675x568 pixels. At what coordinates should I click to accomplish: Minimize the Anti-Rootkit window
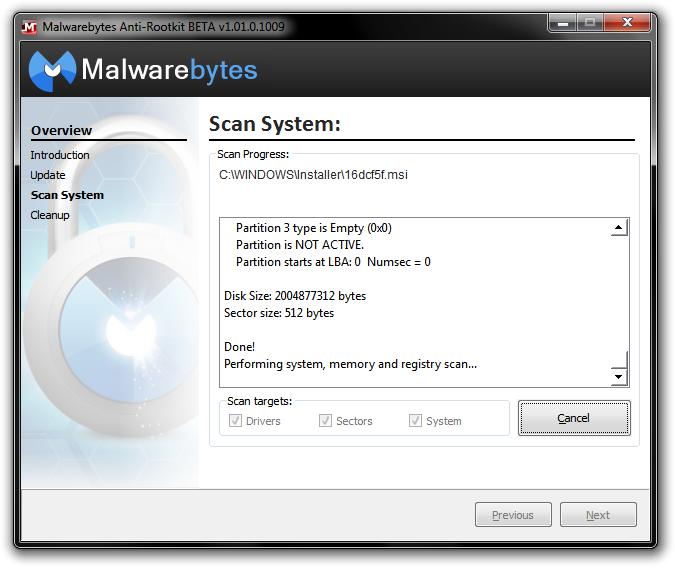tap(563, 23)
